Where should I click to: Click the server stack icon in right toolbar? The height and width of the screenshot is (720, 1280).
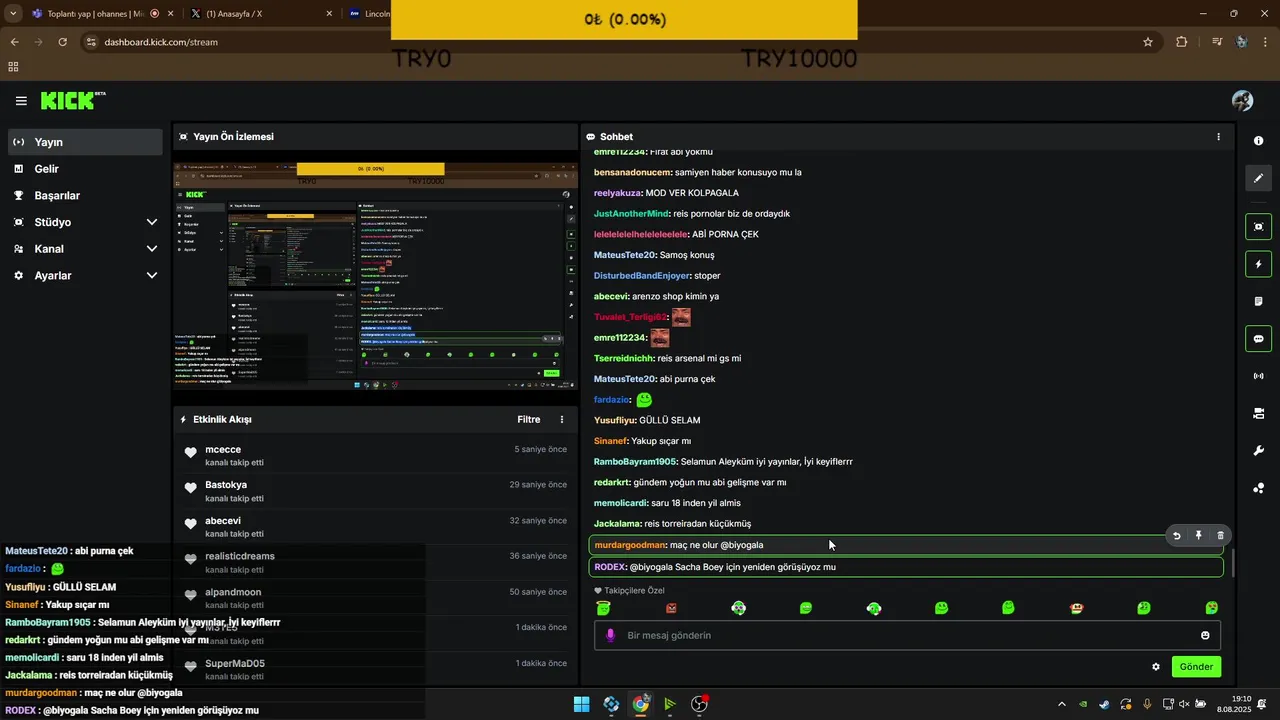[1259, 413]
